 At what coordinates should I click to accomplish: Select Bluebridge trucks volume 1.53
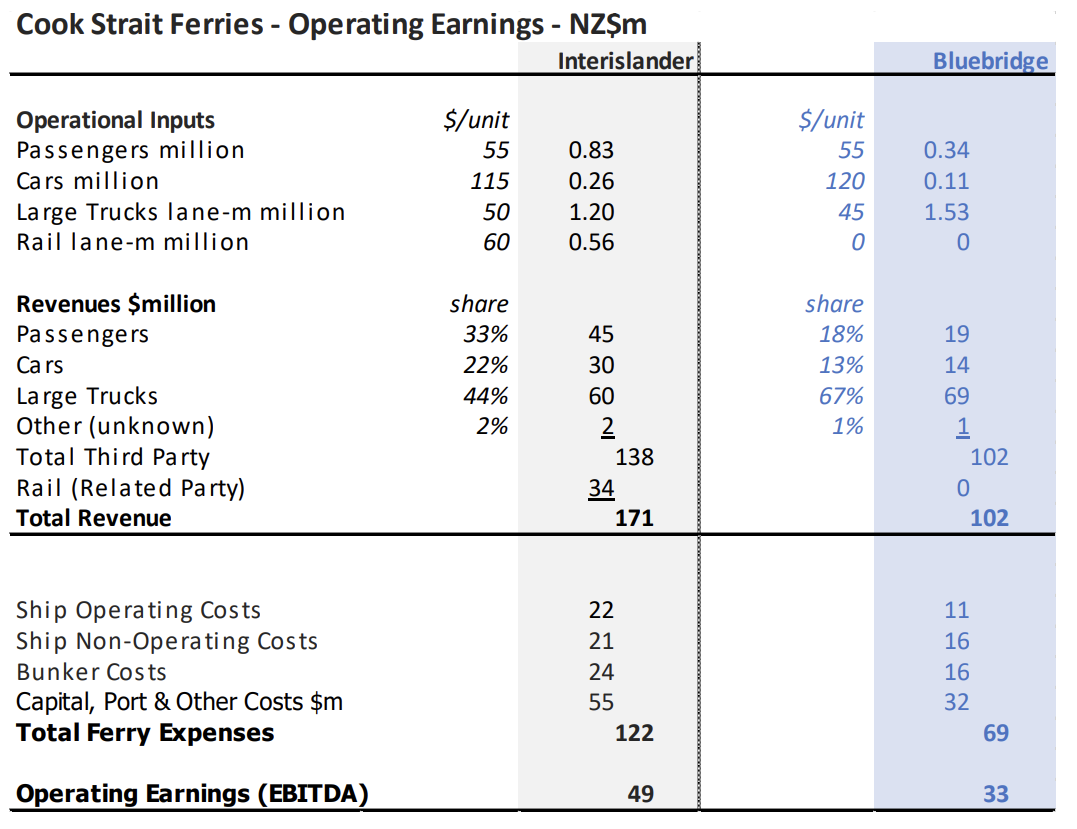(946, 212)
